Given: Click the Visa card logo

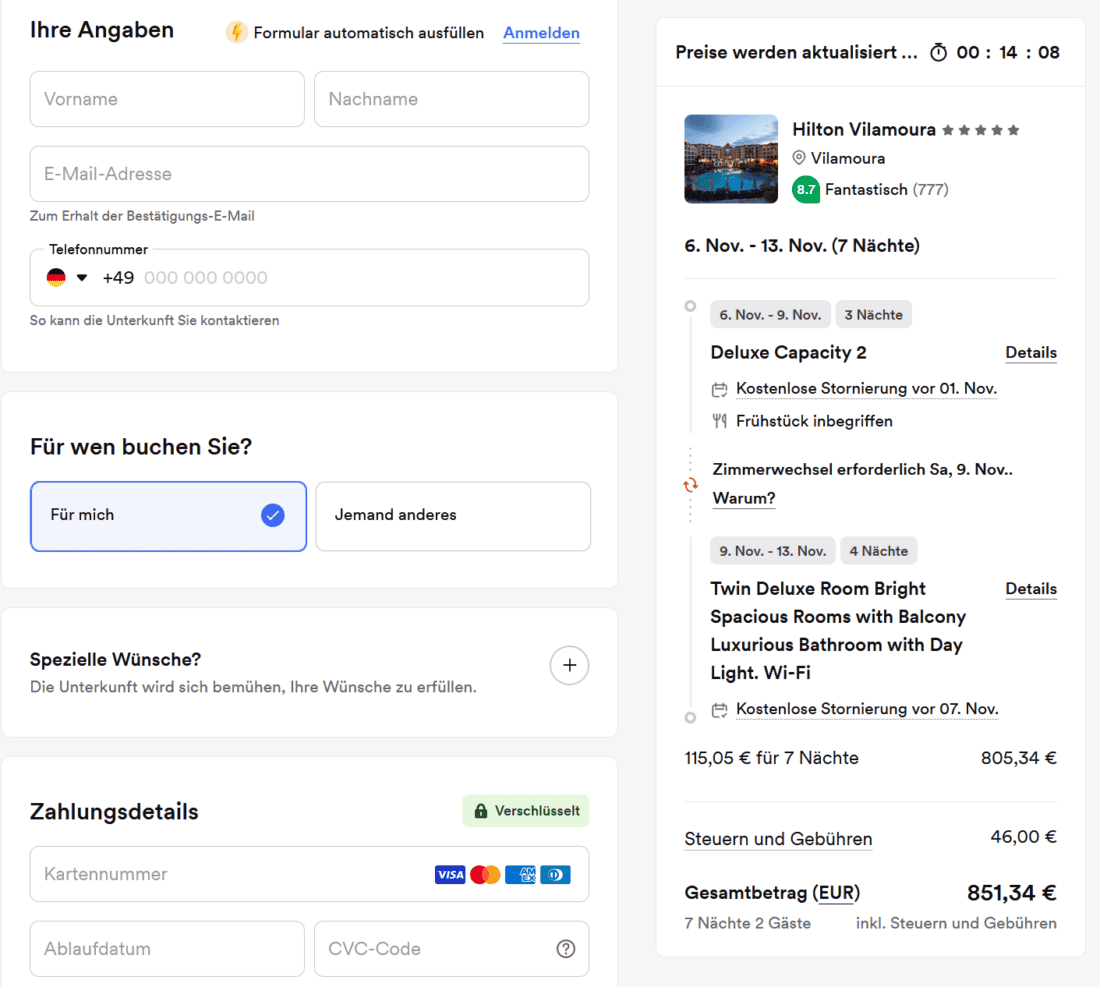Looking at the screenshot, I should [x=450, y=875].
